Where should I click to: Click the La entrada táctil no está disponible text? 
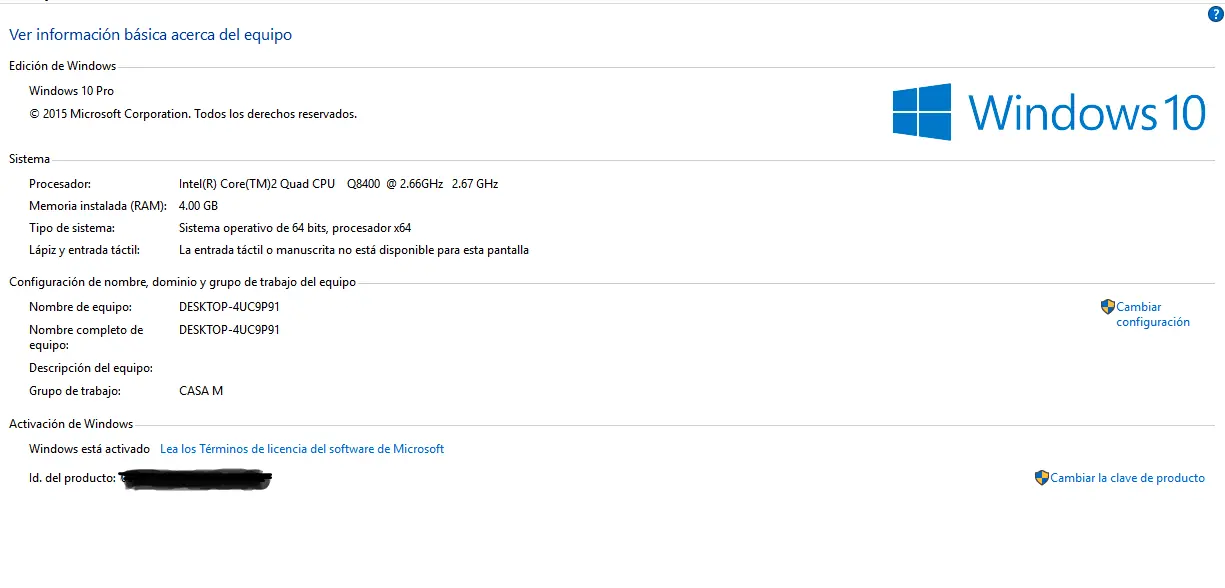(x=354, y=250)
